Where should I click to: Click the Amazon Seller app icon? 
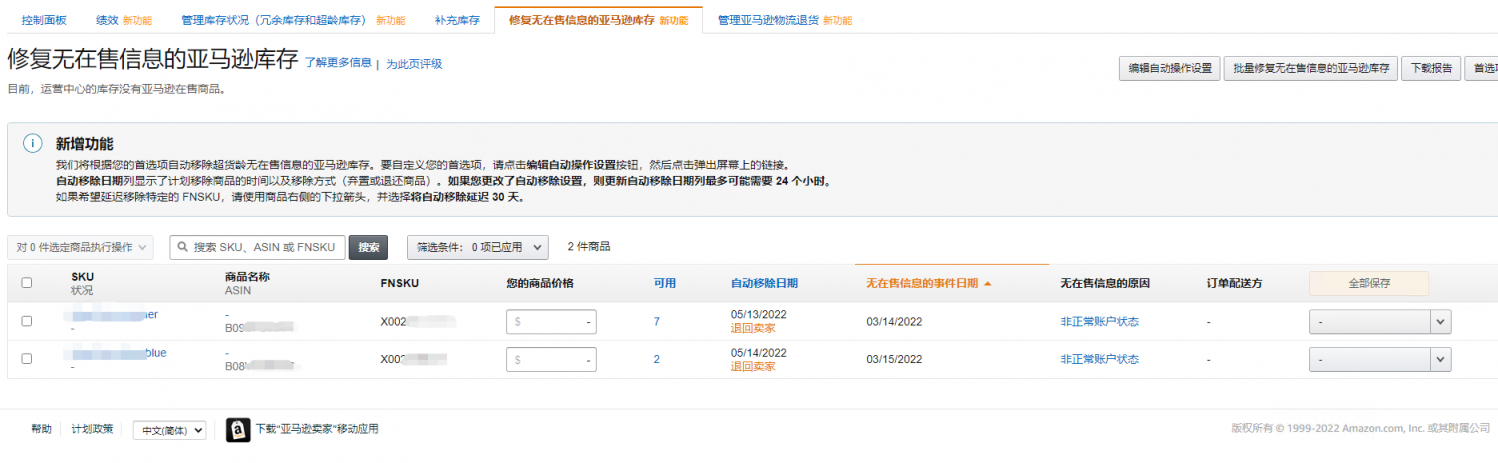pos(238,429)
